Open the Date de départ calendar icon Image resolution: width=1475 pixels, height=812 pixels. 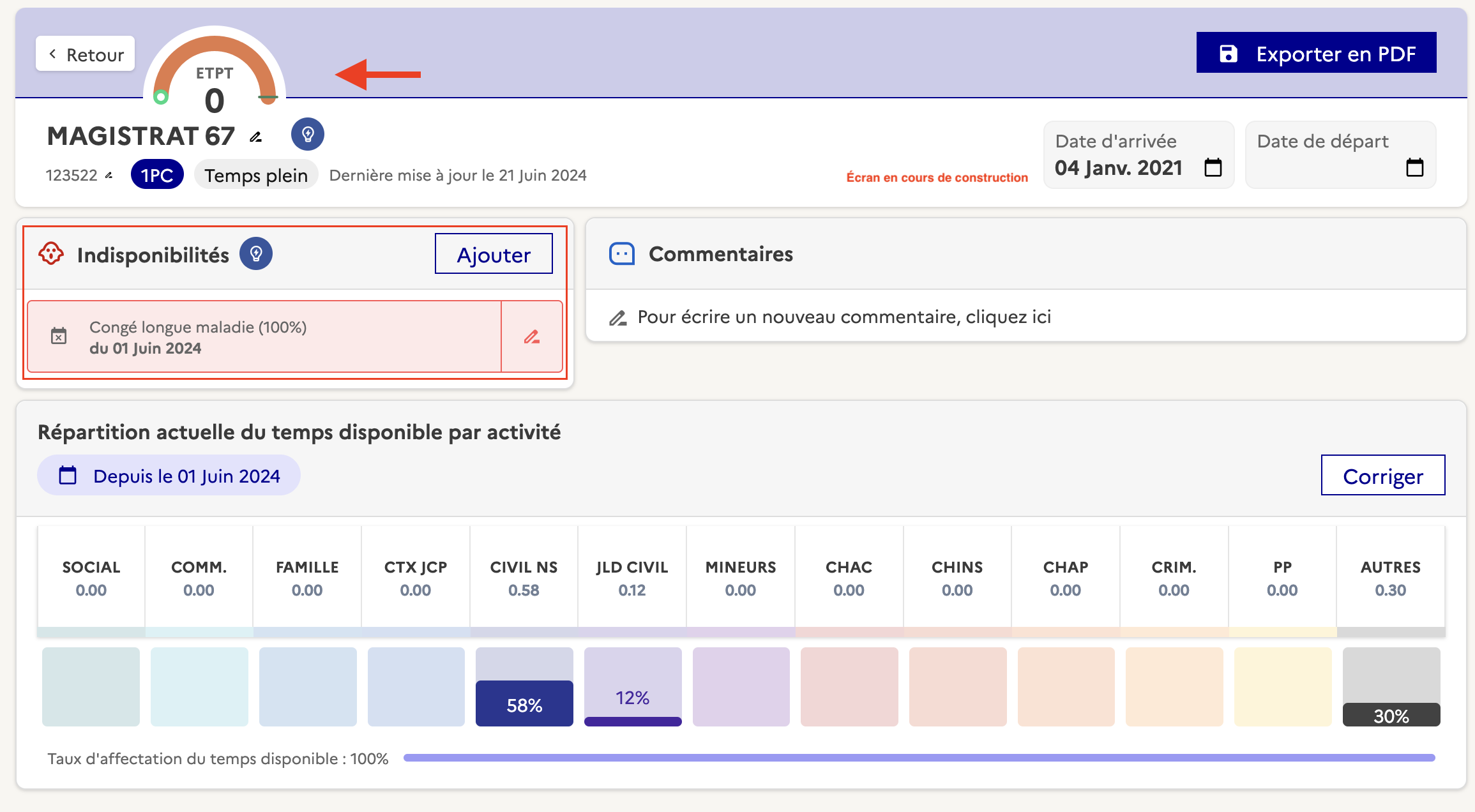1414,168
